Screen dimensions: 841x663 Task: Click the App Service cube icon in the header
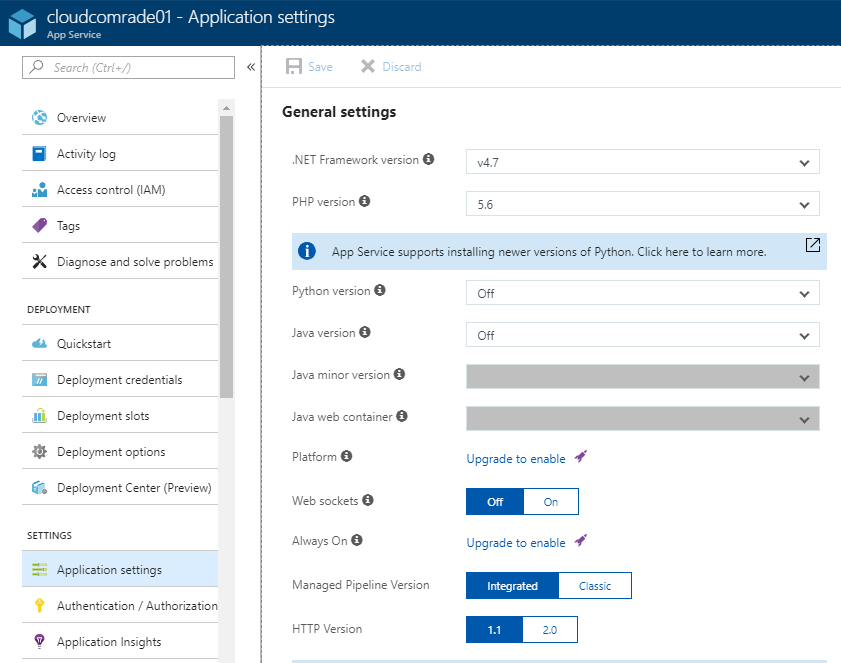click(x=23, y=23)
